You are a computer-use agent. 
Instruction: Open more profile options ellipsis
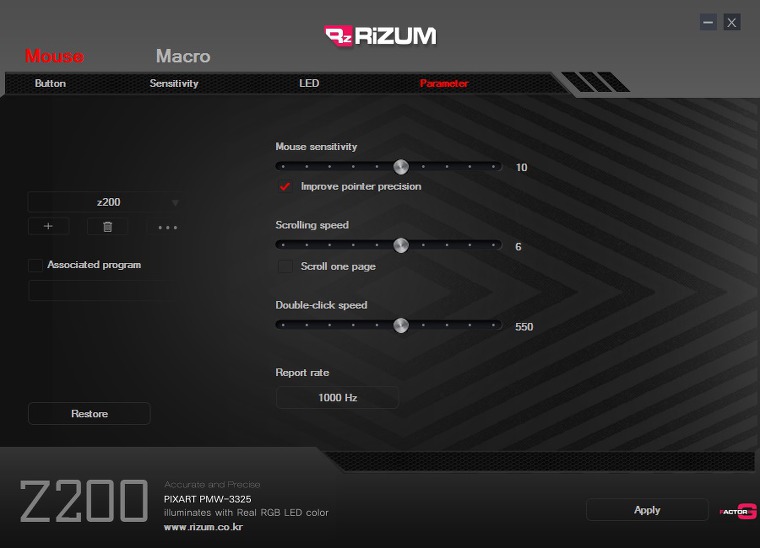[168, 227]
